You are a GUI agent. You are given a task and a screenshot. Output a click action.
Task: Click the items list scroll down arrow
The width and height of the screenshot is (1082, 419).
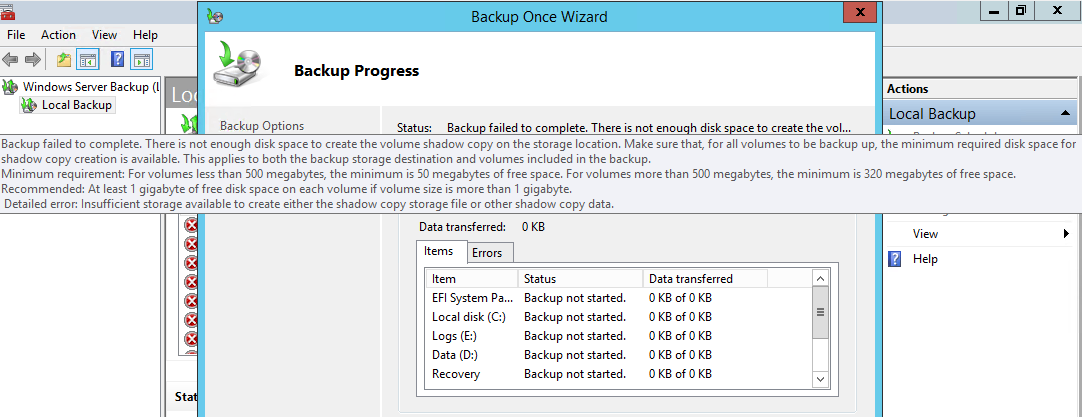(820, 379)
